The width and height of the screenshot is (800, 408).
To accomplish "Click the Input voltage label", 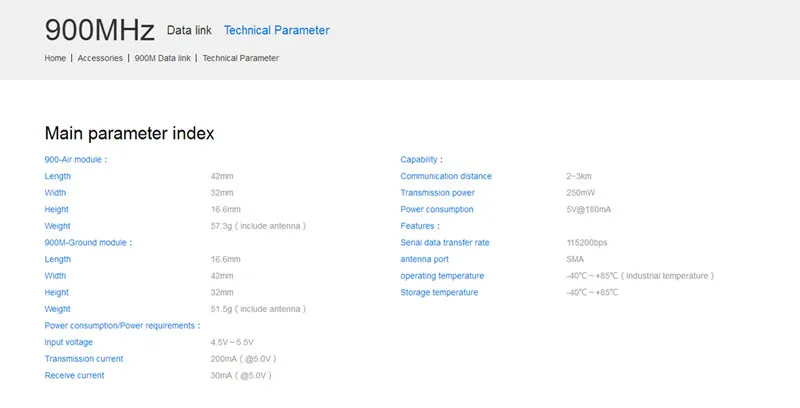I will [x=68, y=342].
